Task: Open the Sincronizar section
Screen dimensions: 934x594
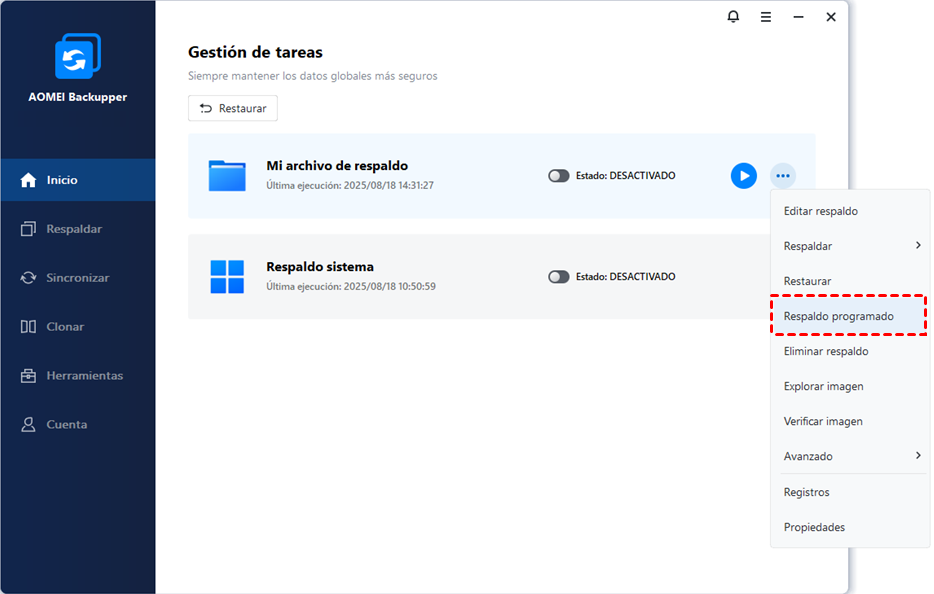Action: [77, 278]
